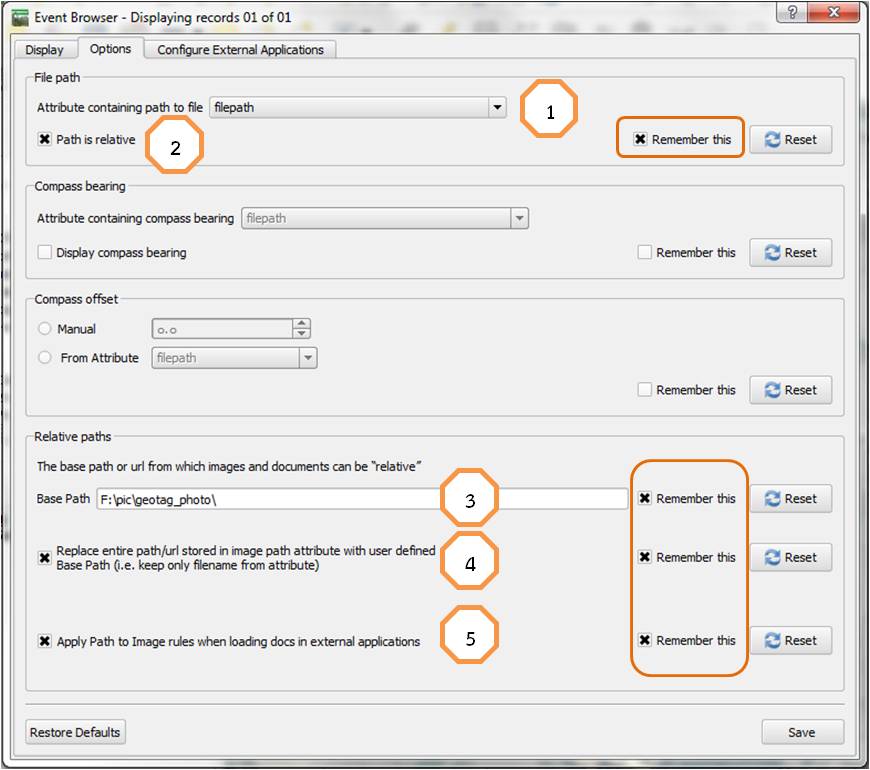Toggle Remember this for Replace entire path option
Viewport: 870px width, 770px height.
point(644,556)
